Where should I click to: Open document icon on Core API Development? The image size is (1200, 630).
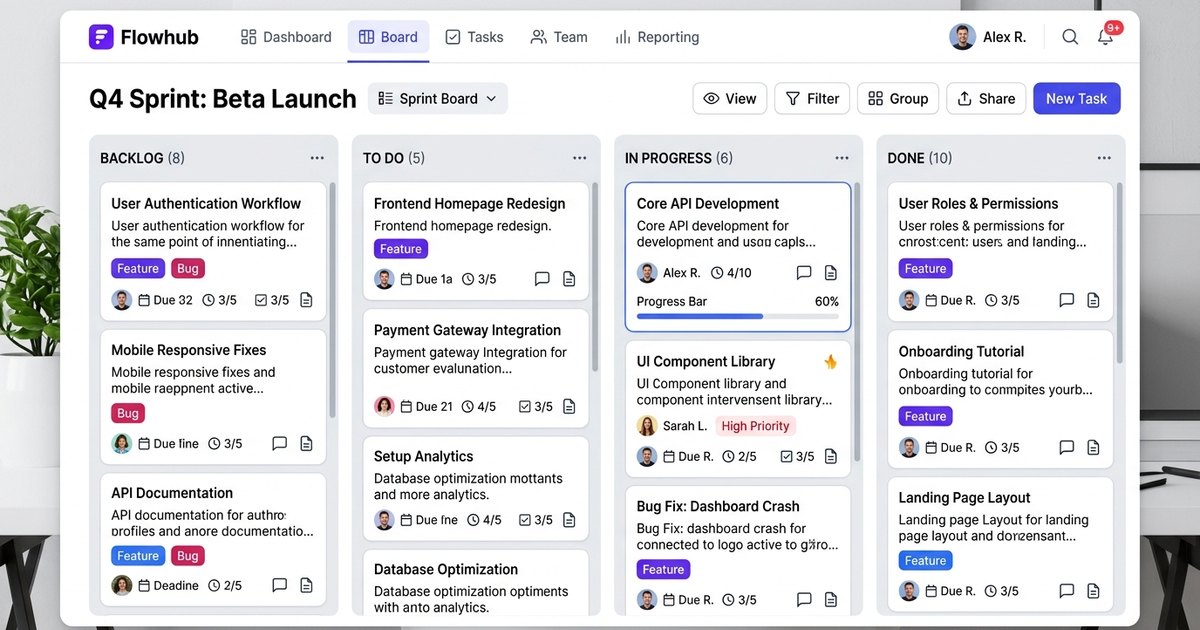coord(830,273)
